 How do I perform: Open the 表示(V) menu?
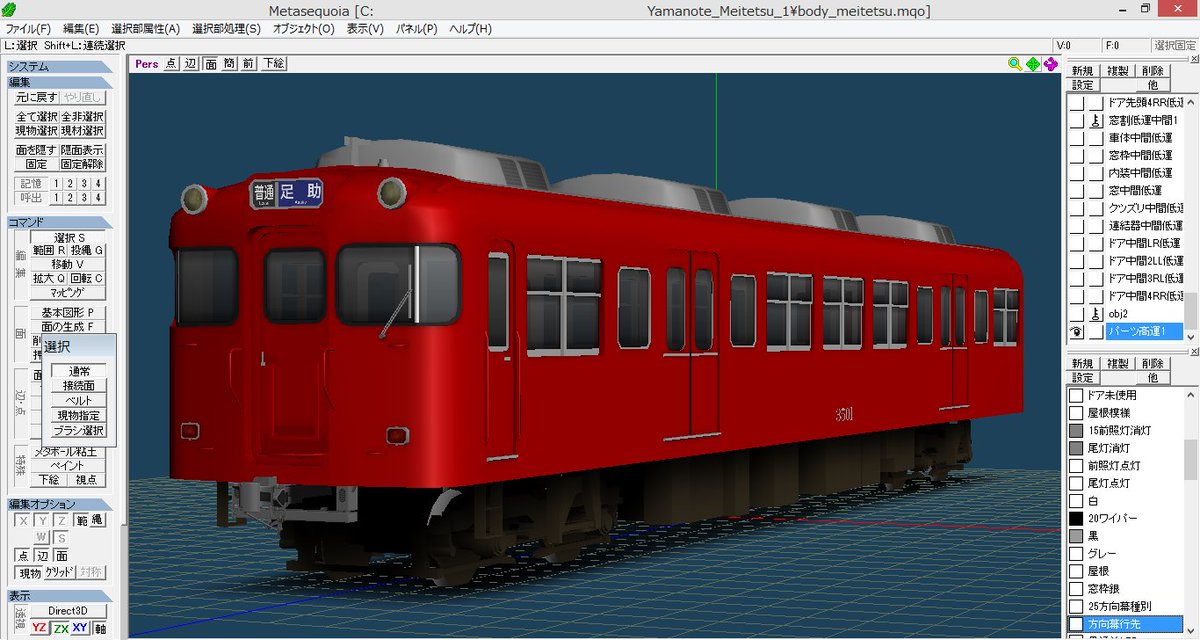click(365, 29)
